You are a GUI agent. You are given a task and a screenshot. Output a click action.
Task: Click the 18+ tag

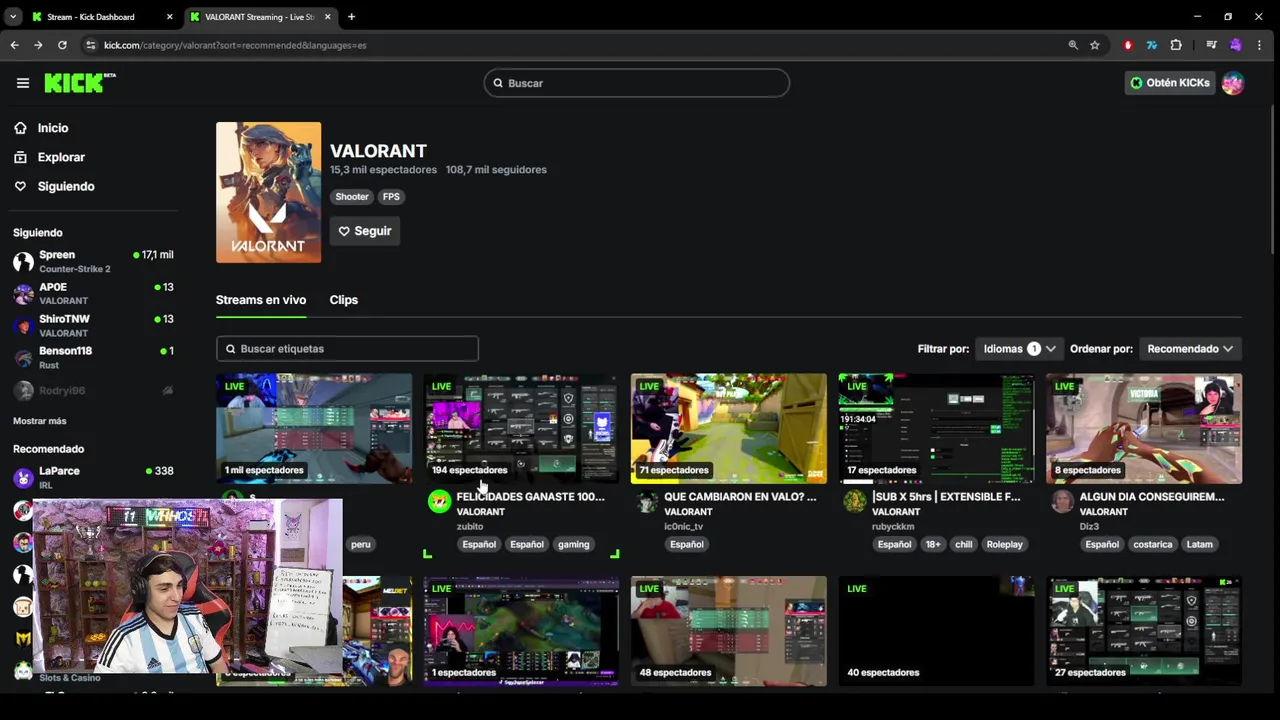point(932,544)
